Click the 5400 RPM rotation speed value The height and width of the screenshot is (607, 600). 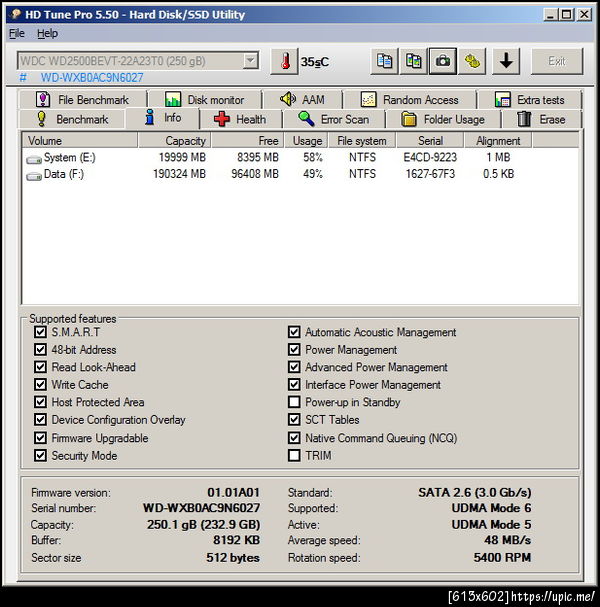point(502,557)
